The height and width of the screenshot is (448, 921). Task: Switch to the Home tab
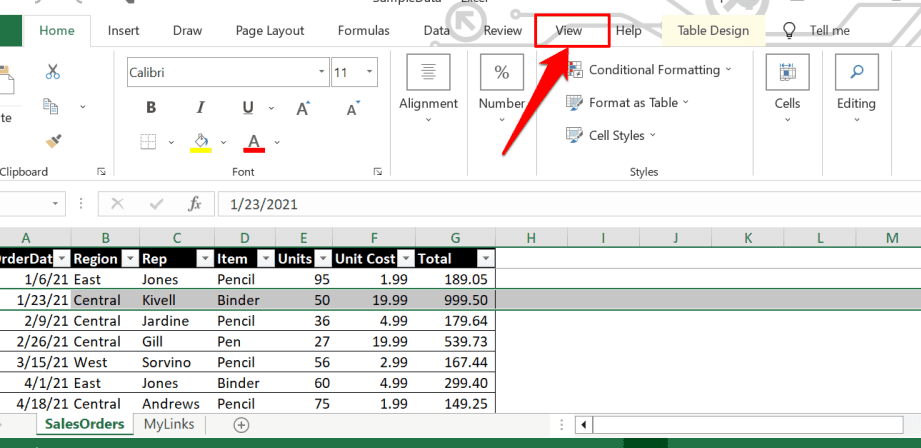pyautogui.click(x=57, y=31)
